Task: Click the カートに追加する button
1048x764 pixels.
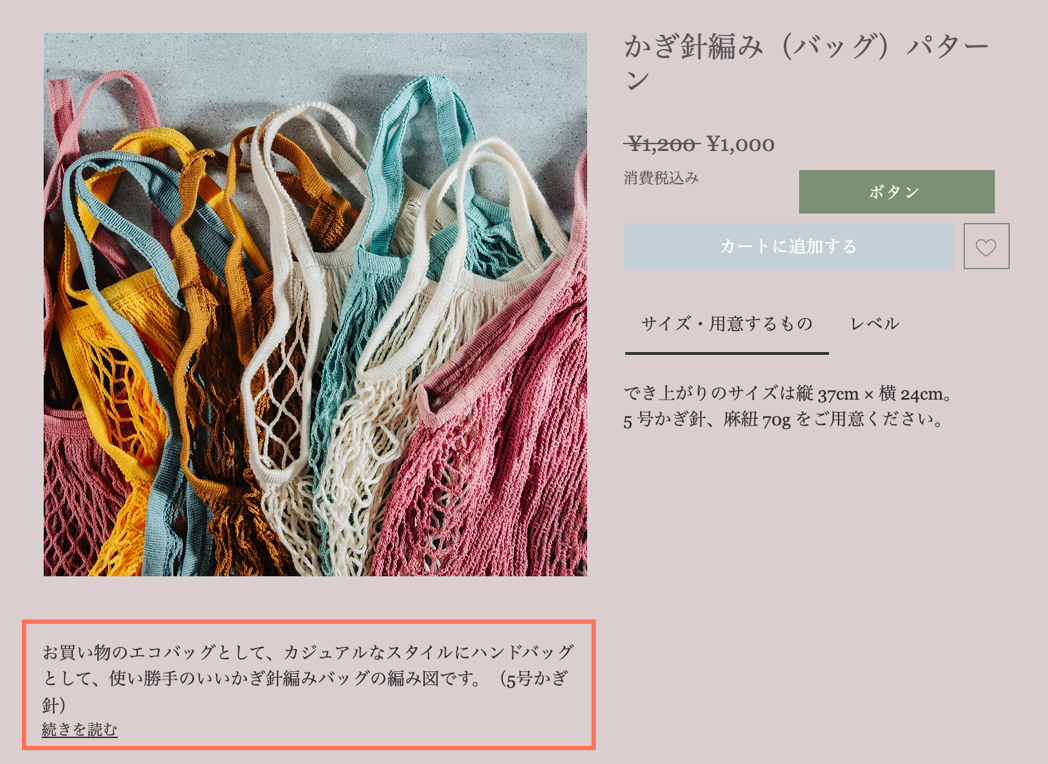Action: click(789, 246)
